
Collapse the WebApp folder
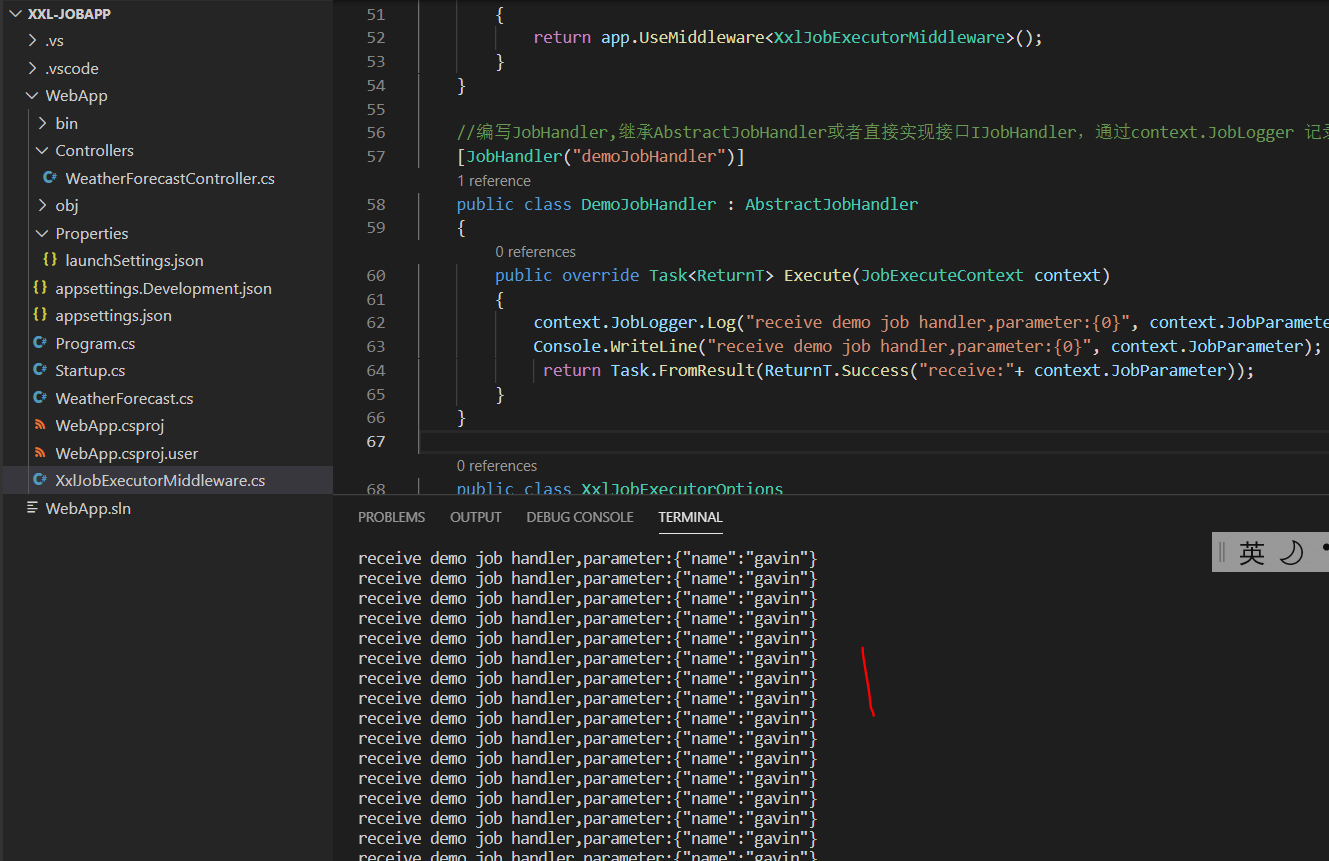(x=33, y=96)
